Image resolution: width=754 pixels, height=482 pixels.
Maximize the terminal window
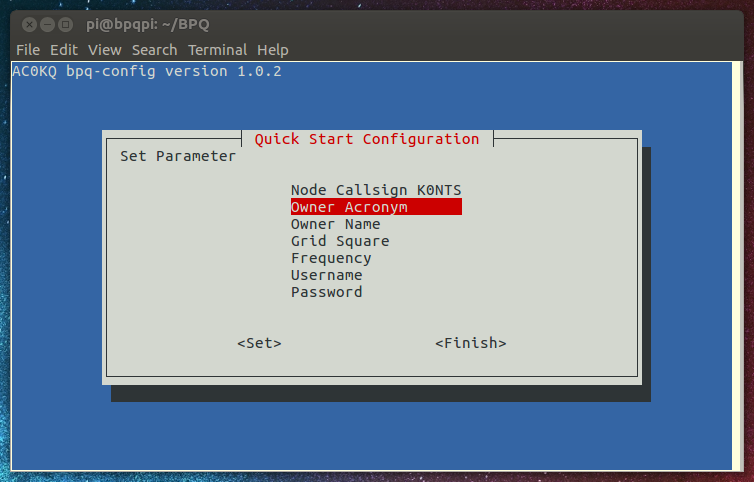(65, 25)
